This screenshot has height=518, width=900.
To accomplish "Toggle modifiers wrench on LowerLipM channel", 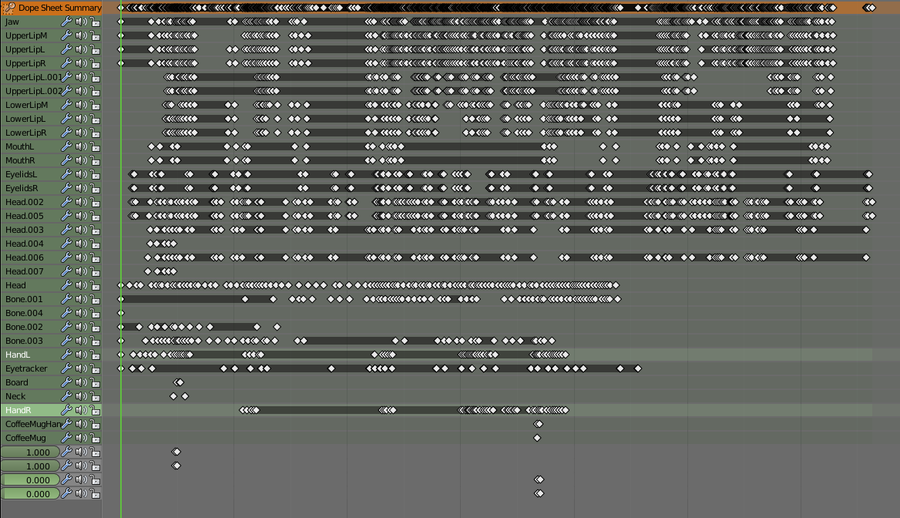I will click(67, 105).
